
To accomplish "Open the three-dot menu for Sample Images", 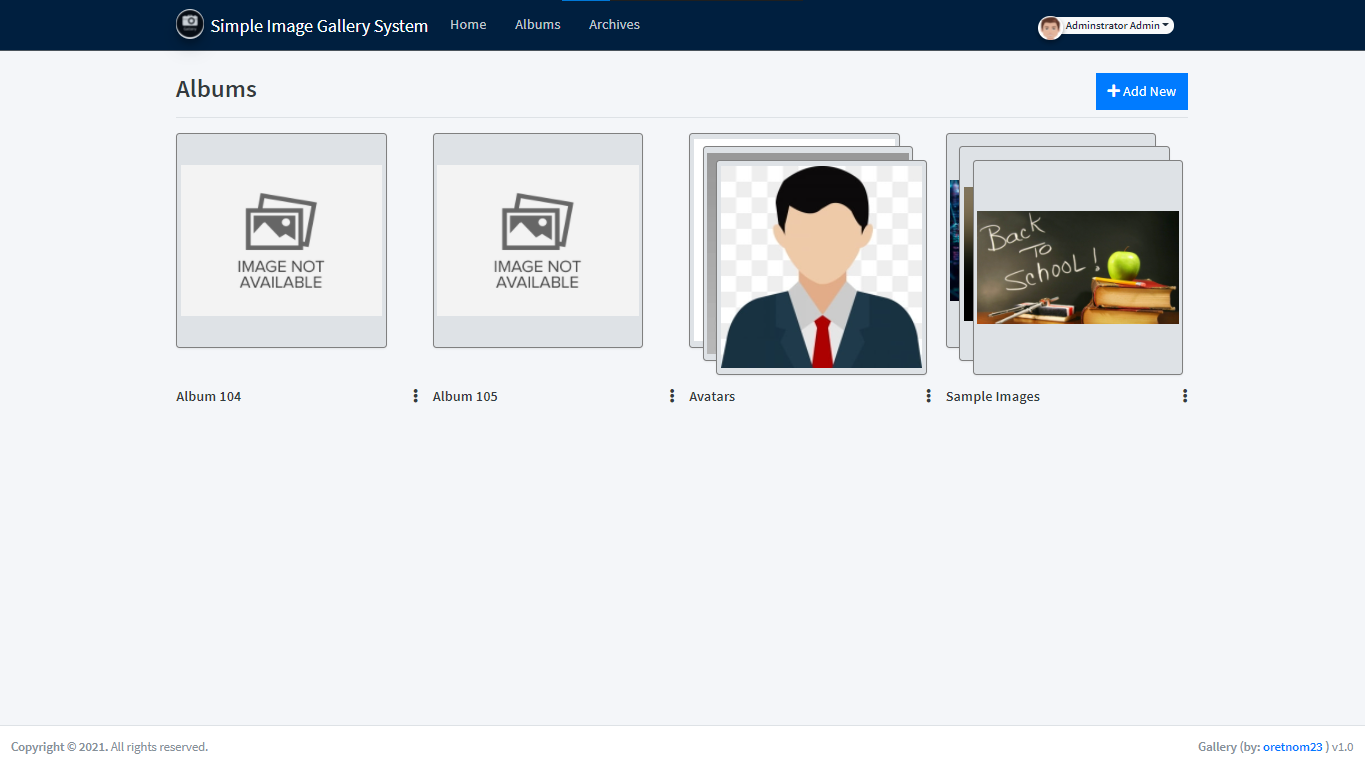I will point(1185,396).
